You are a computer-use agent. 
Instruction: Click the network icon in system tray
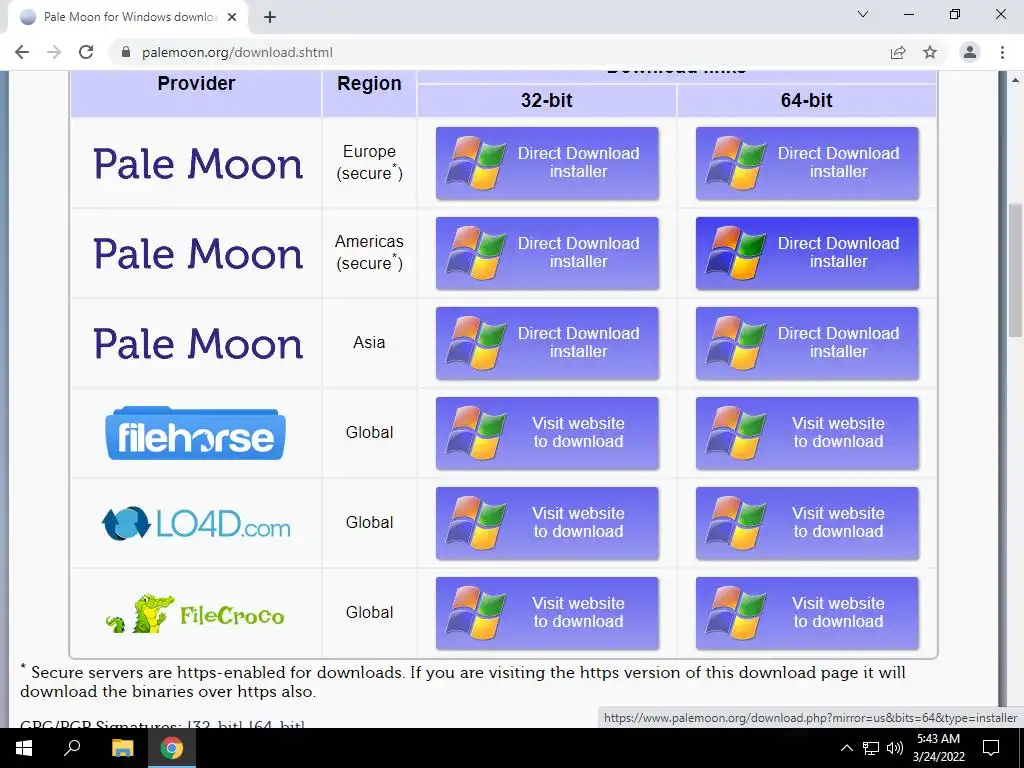click(871, 748)
